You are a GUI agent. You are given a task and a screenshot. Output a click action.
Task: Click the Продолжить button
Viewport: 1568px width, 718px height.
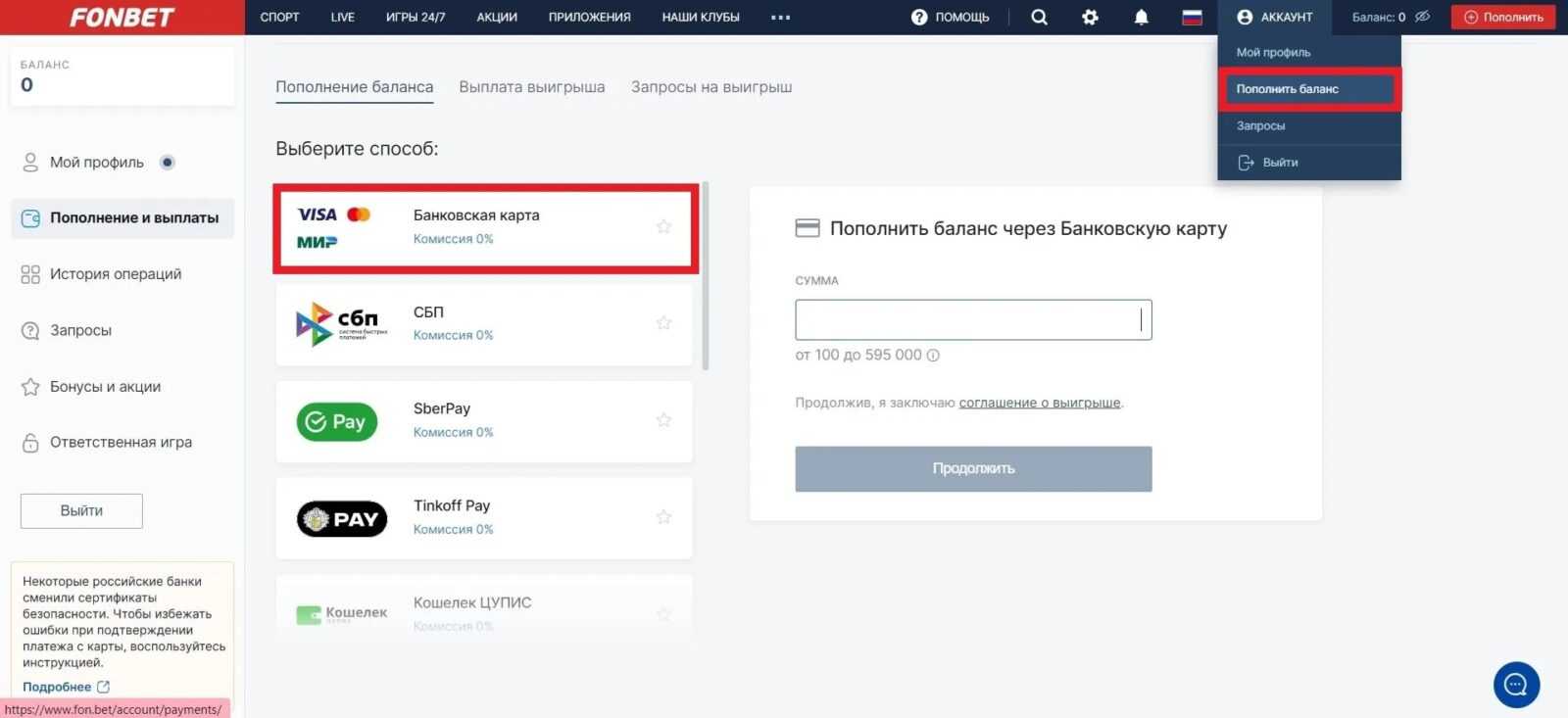tap(973, 469)
